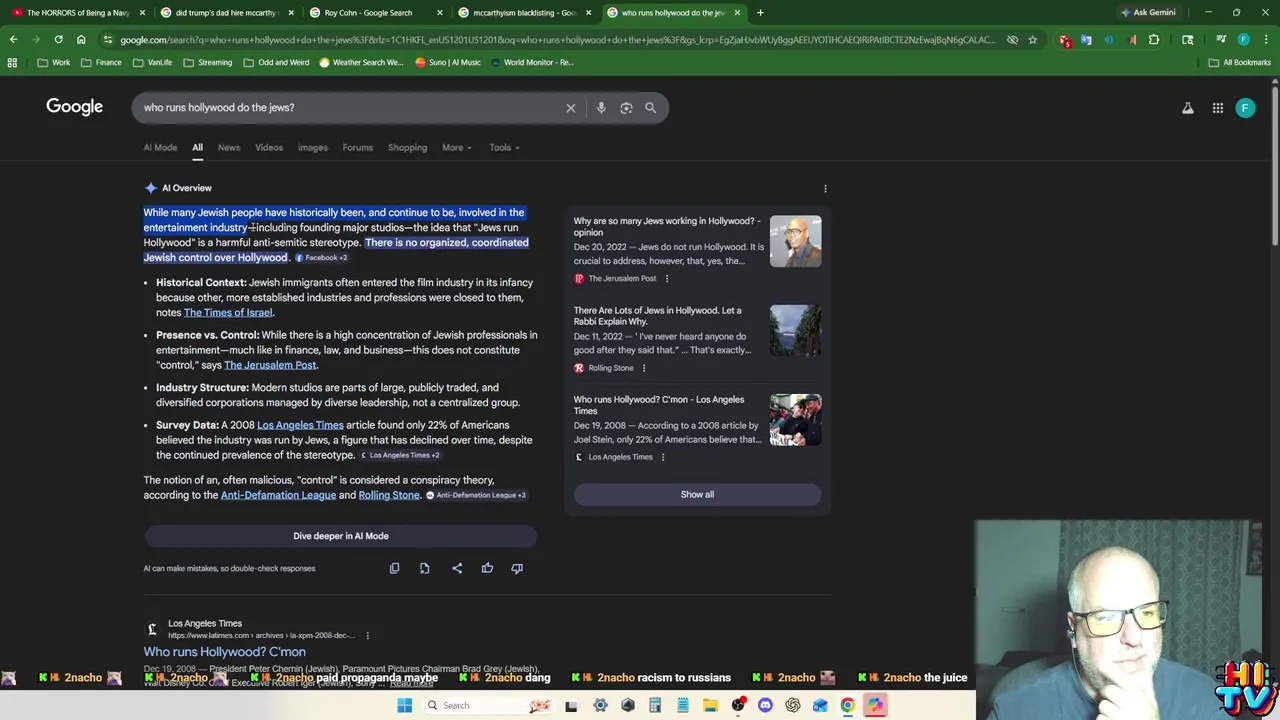Open Chrome home page
This screenshot has width=1280, height=720.
click(81, 40)
